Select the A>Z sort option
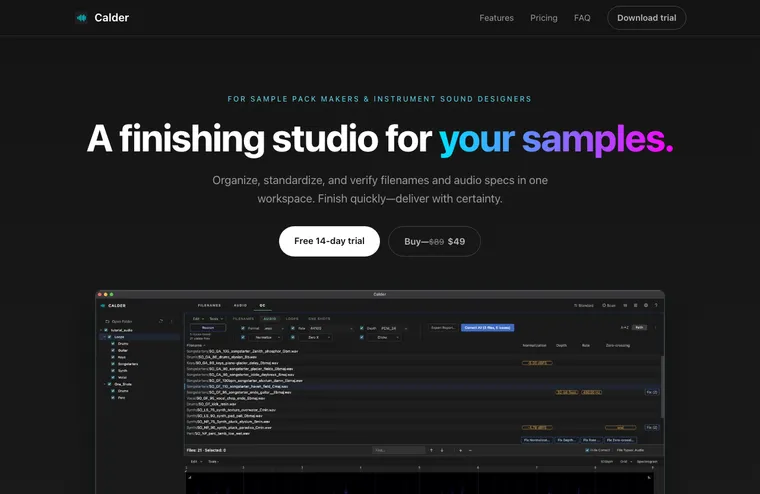Image resolution: width=760 pixels, height=494 pixels. pos(624,328)
